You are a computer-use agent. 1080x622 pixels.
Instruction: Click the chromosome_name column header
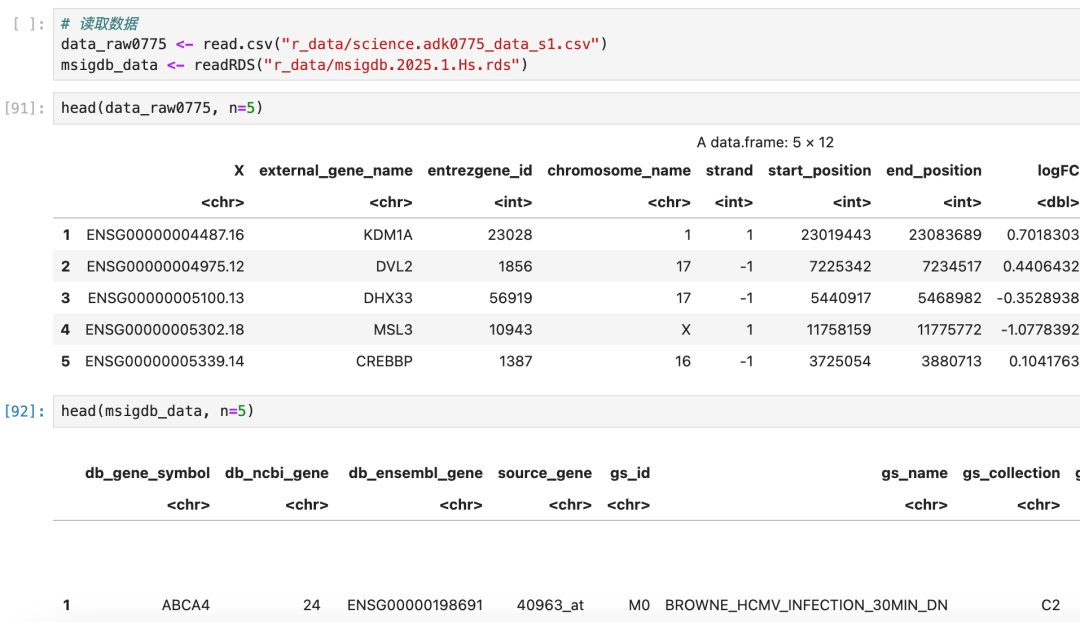pyautogui.click(x=619, y=171)
